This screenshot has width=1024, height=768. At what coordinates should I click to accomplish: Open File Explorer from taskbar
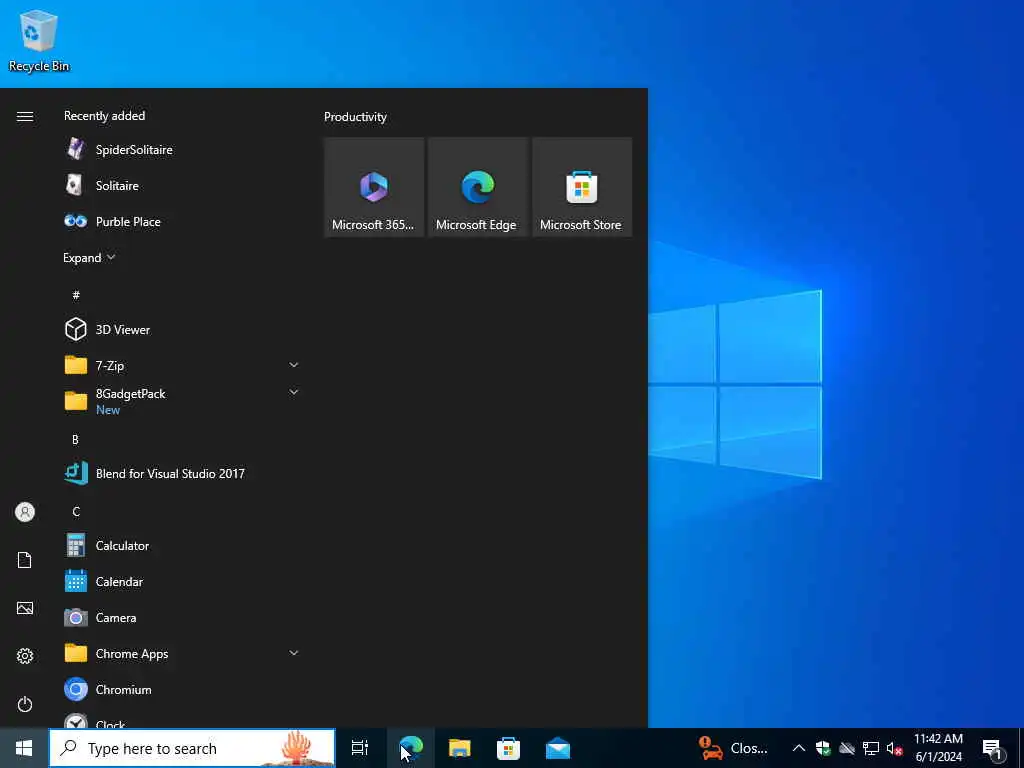(460, 748)
